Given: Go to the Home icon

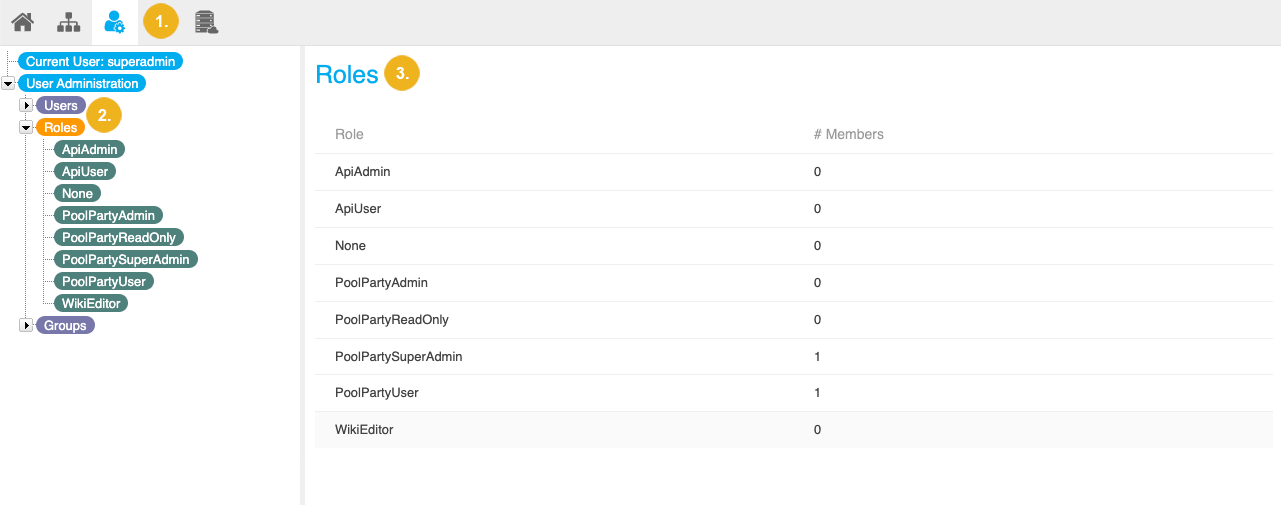Looking at the screenshot, I should [x=22, y=21].
